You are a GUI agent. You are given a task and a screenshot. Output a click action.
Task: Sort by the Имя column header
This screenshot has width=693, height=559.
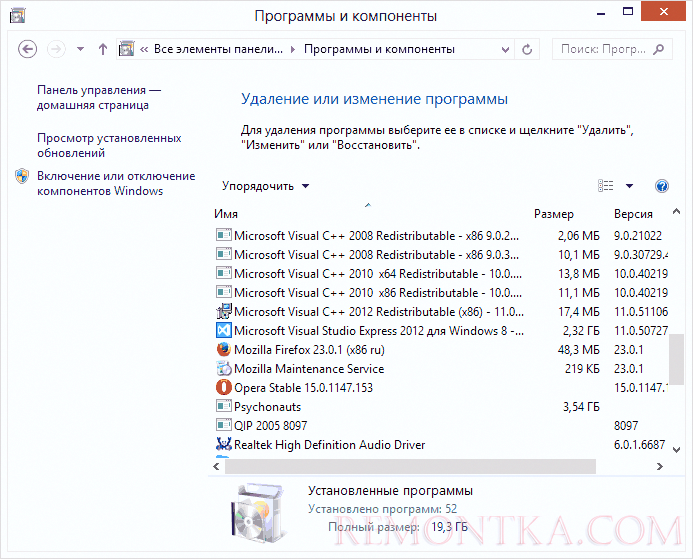pos(226,214)
